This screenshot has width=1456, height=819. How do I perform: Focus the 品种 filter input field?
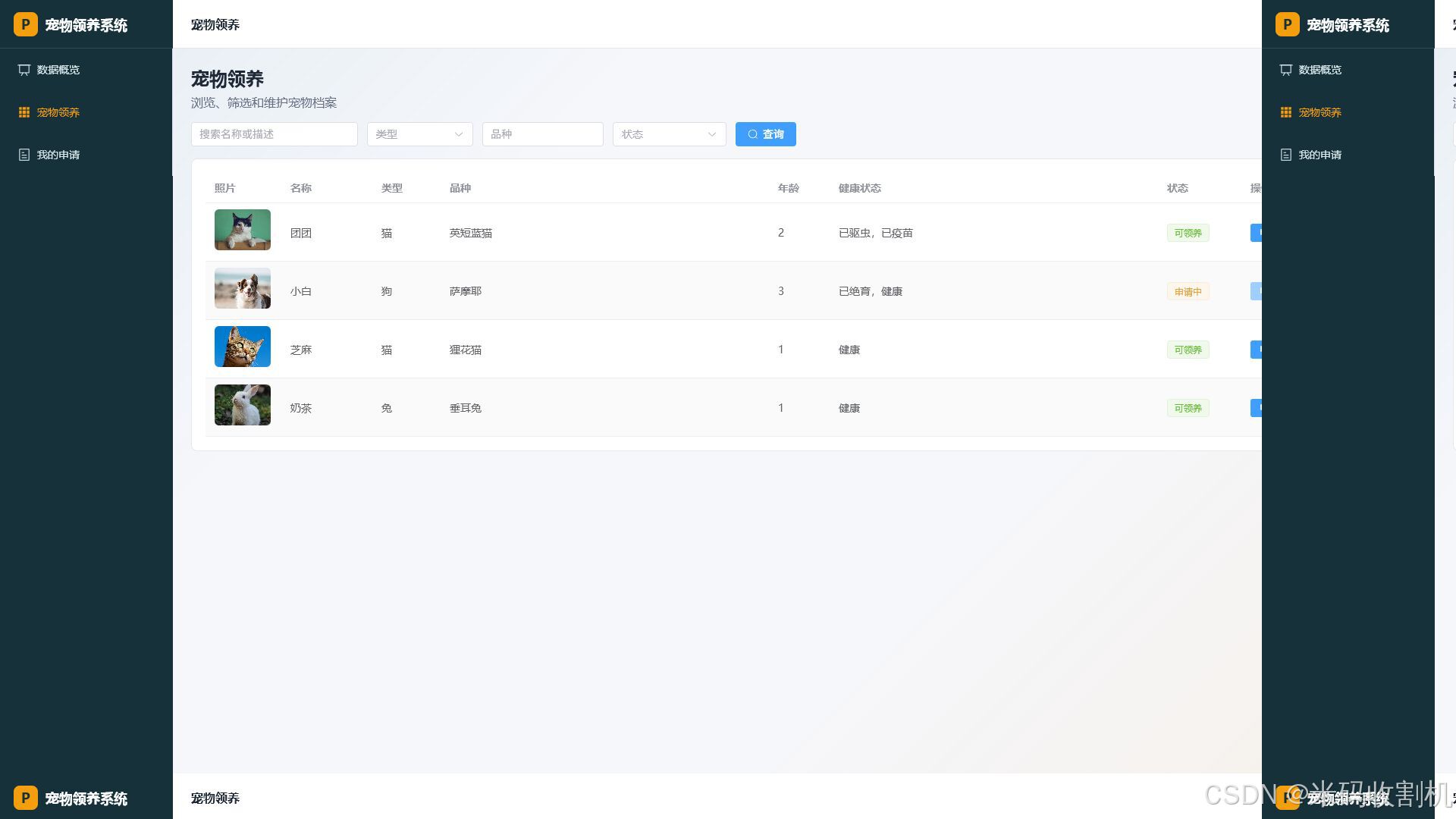tap(543, 134)
